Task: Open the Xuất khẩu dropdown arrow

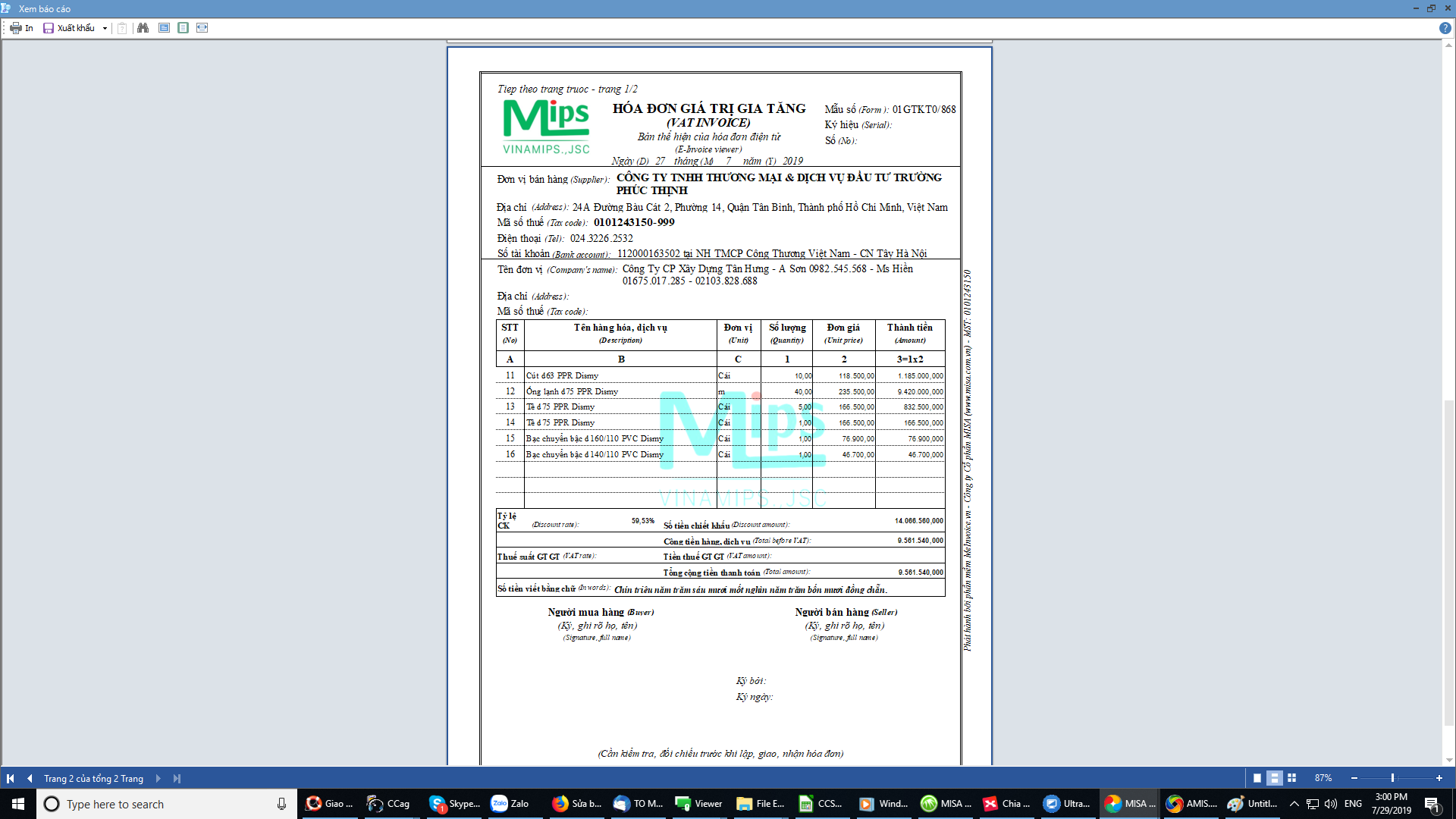Action: (105, 28)
